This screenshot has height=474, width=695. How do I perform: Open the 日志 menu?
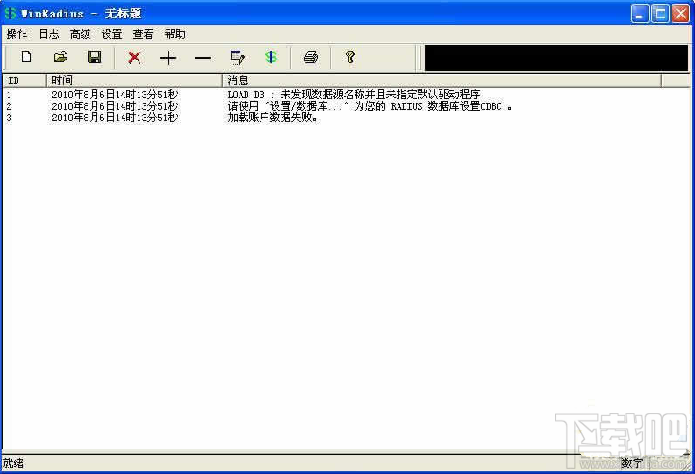click(x=49, y=34)
